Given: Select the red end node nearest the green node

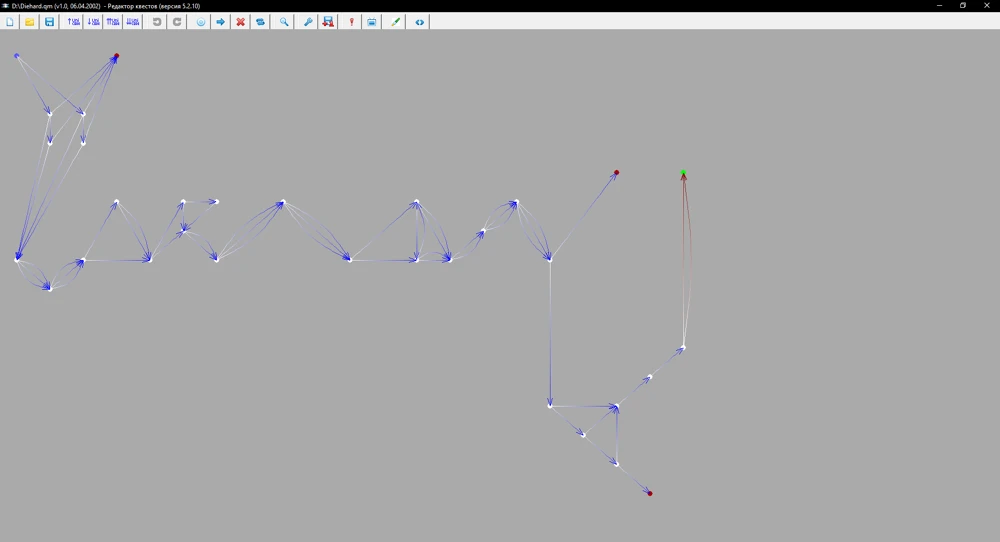Looking at the screenshot, I should [x=616, y=173].
